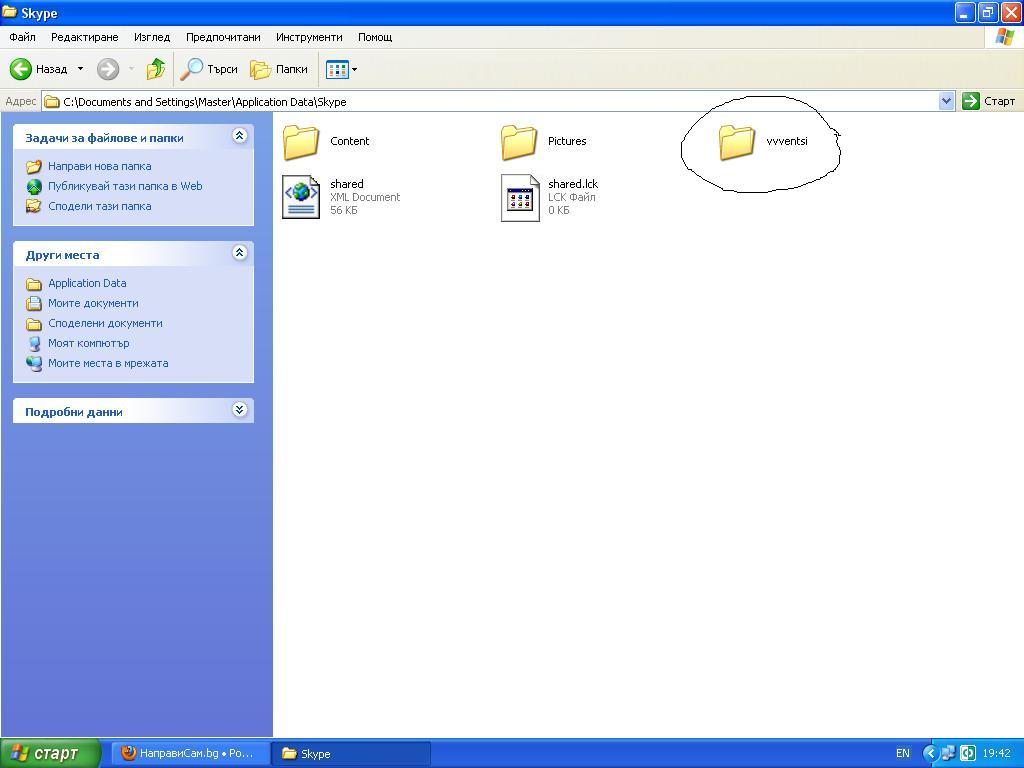
Task: Select the Content folder icon
Action: tap(301, 142)
